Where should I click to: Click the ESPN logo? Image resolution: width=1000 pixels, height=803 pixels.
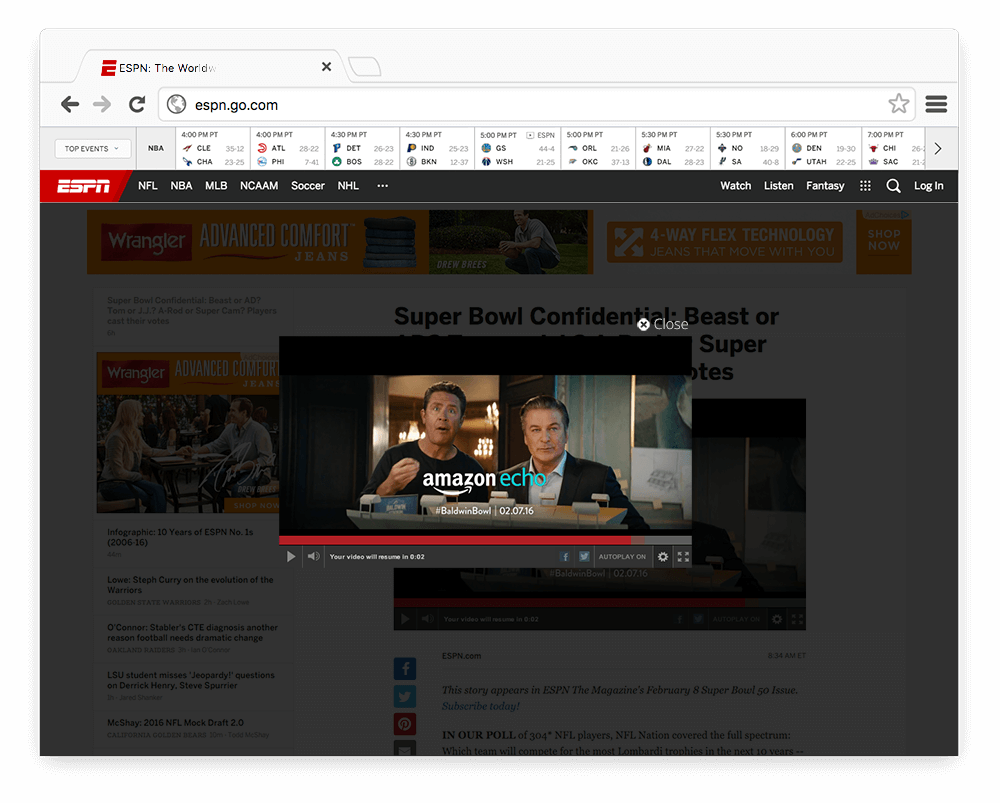click(x=84, y=186)
